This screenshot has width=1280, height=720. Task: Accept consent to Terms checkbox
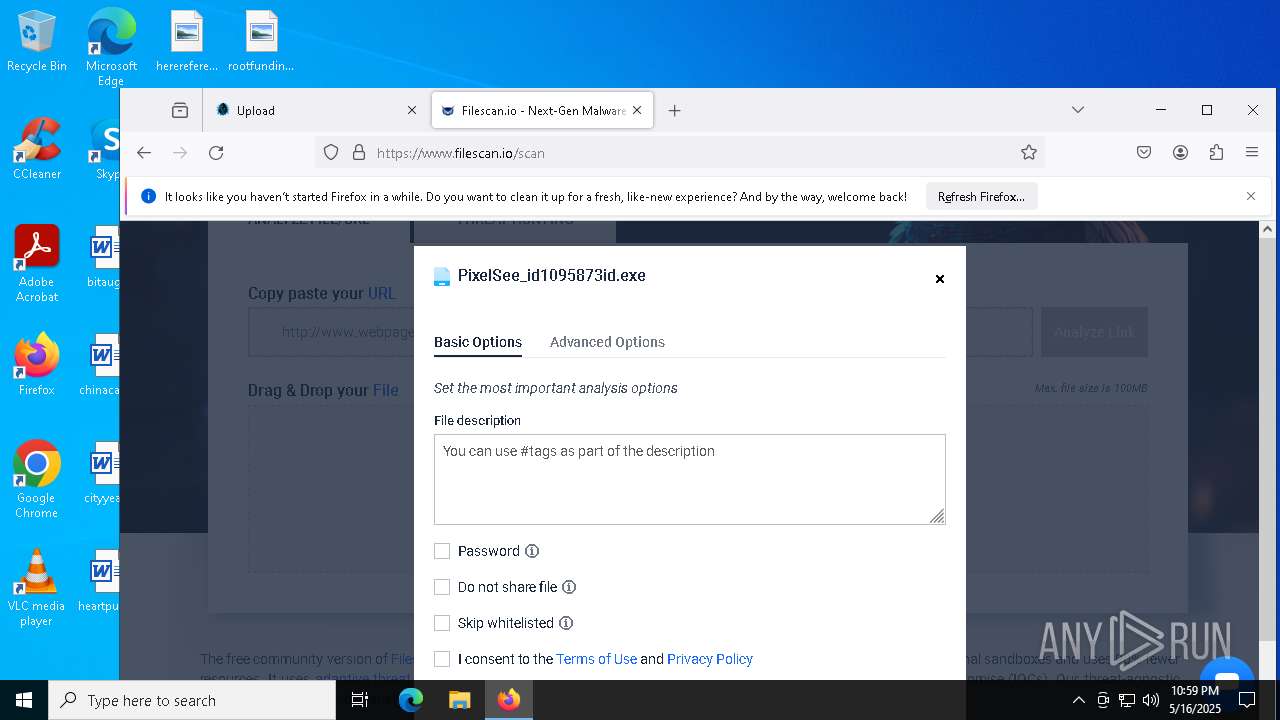point(442,659)
